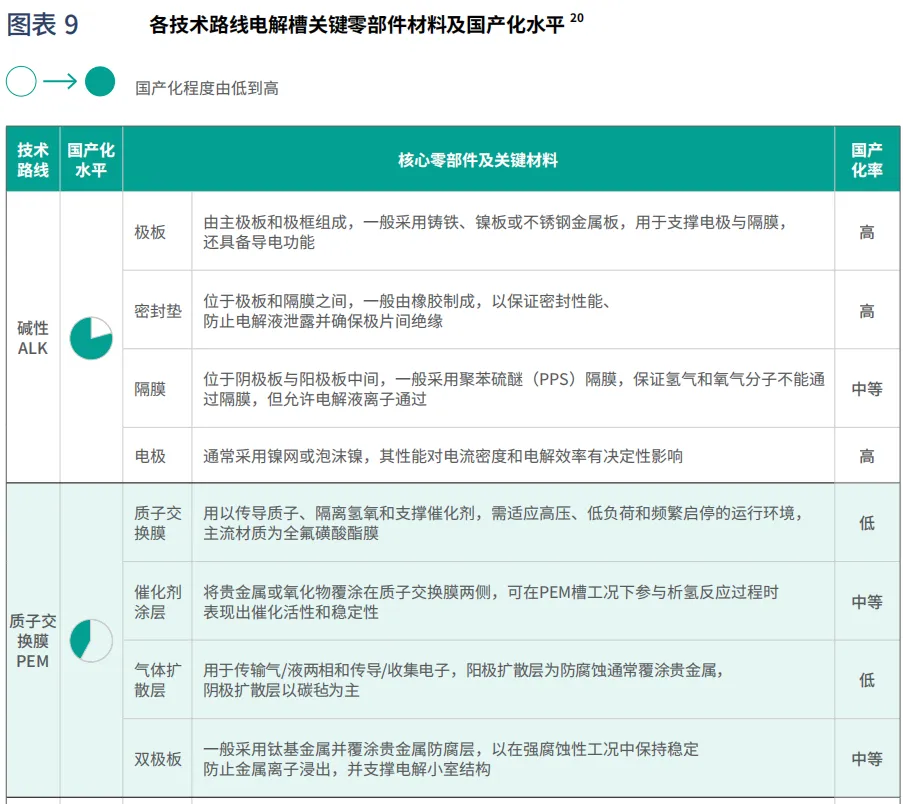Click the '中等' rating in 催化剂涂层 row
Viewport: 903px width, 804px height.
pos(867,602)
